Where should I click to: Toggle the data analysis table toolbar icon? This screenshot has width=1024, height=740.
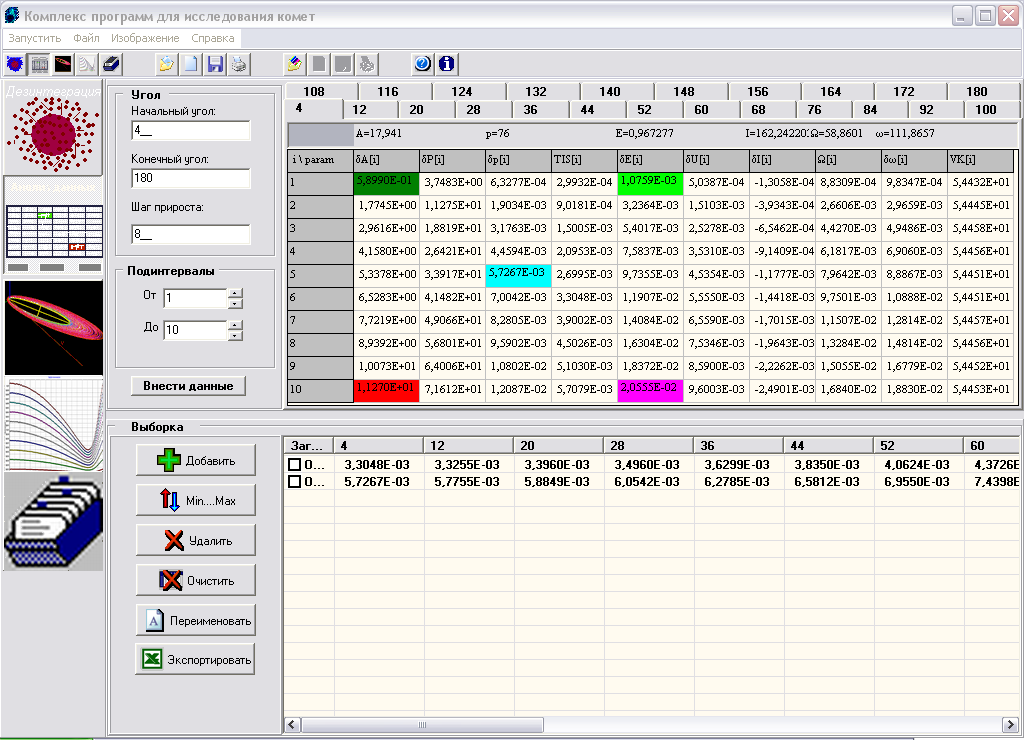coord(39,64)
